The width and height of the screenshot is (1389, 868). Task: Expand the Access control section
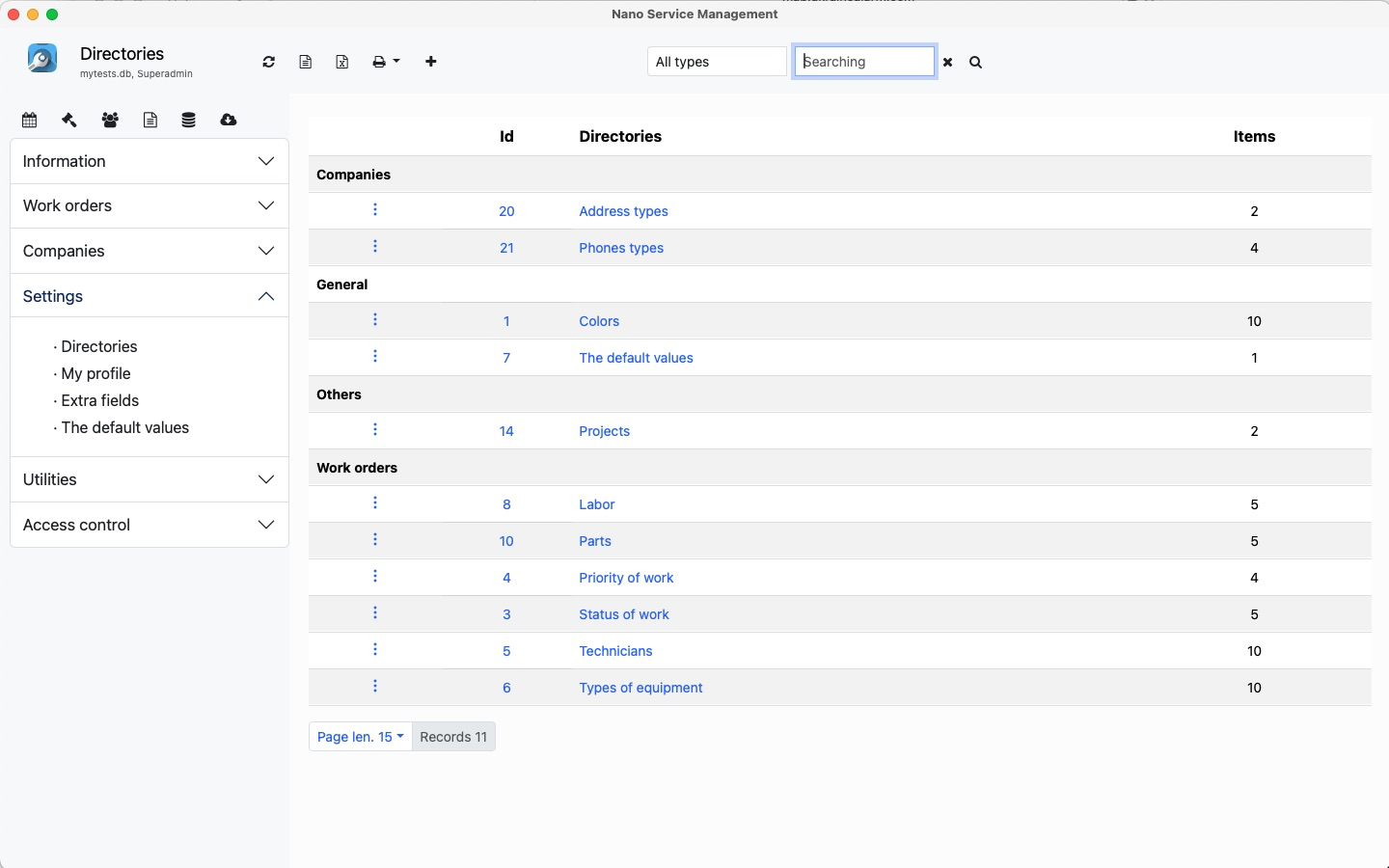pos(150,525)
